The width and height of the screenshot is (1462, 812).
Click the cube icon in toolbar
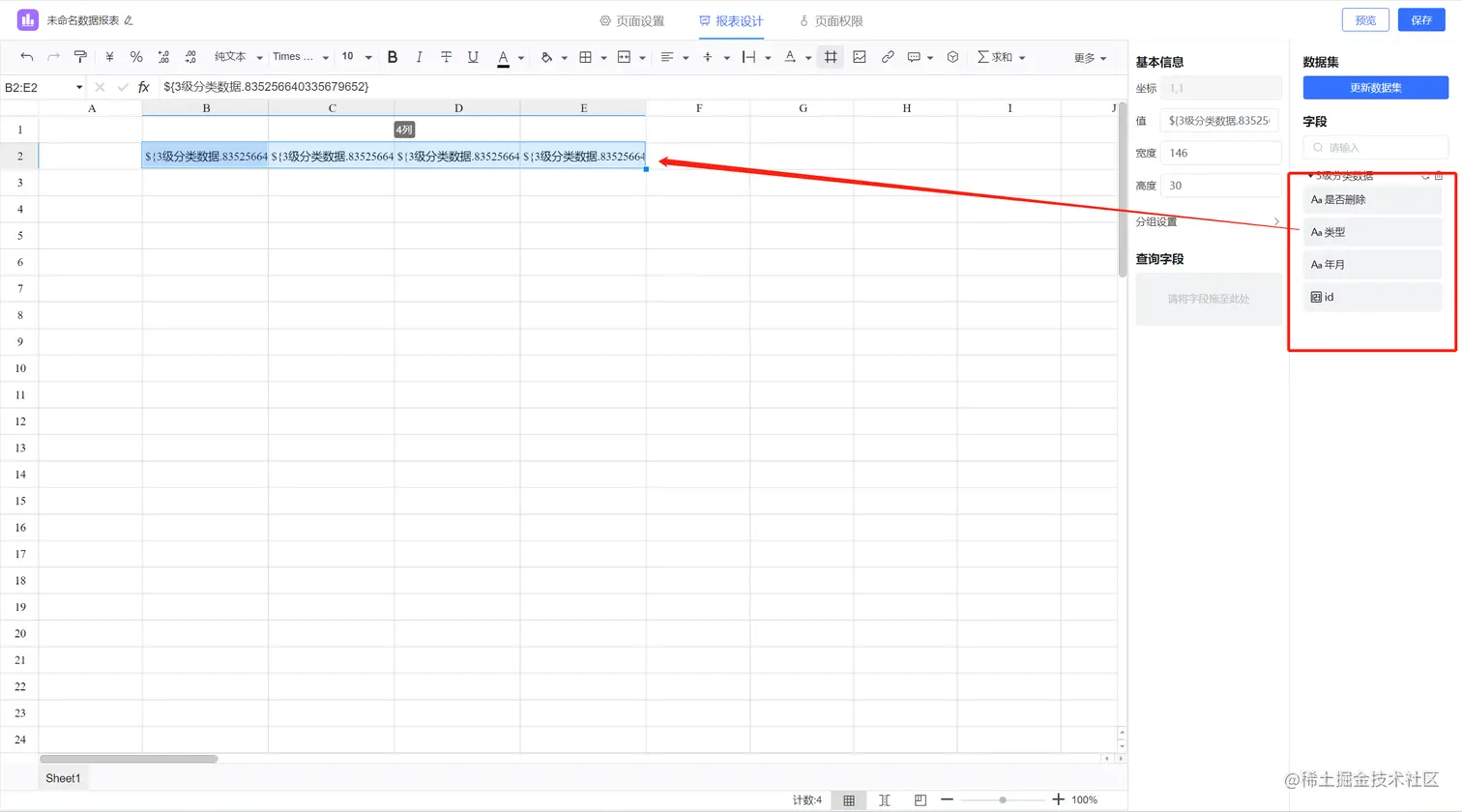point(952,57)
